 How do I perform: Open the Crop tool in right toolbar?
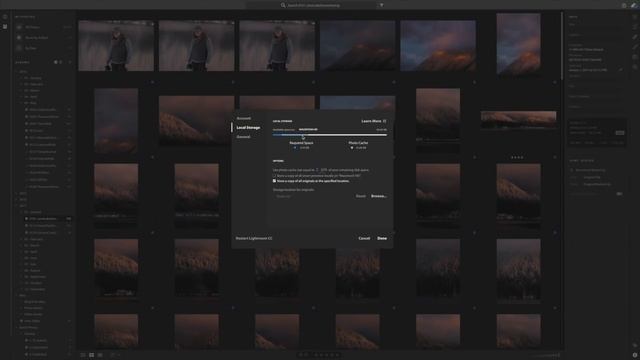coord(635,27)
